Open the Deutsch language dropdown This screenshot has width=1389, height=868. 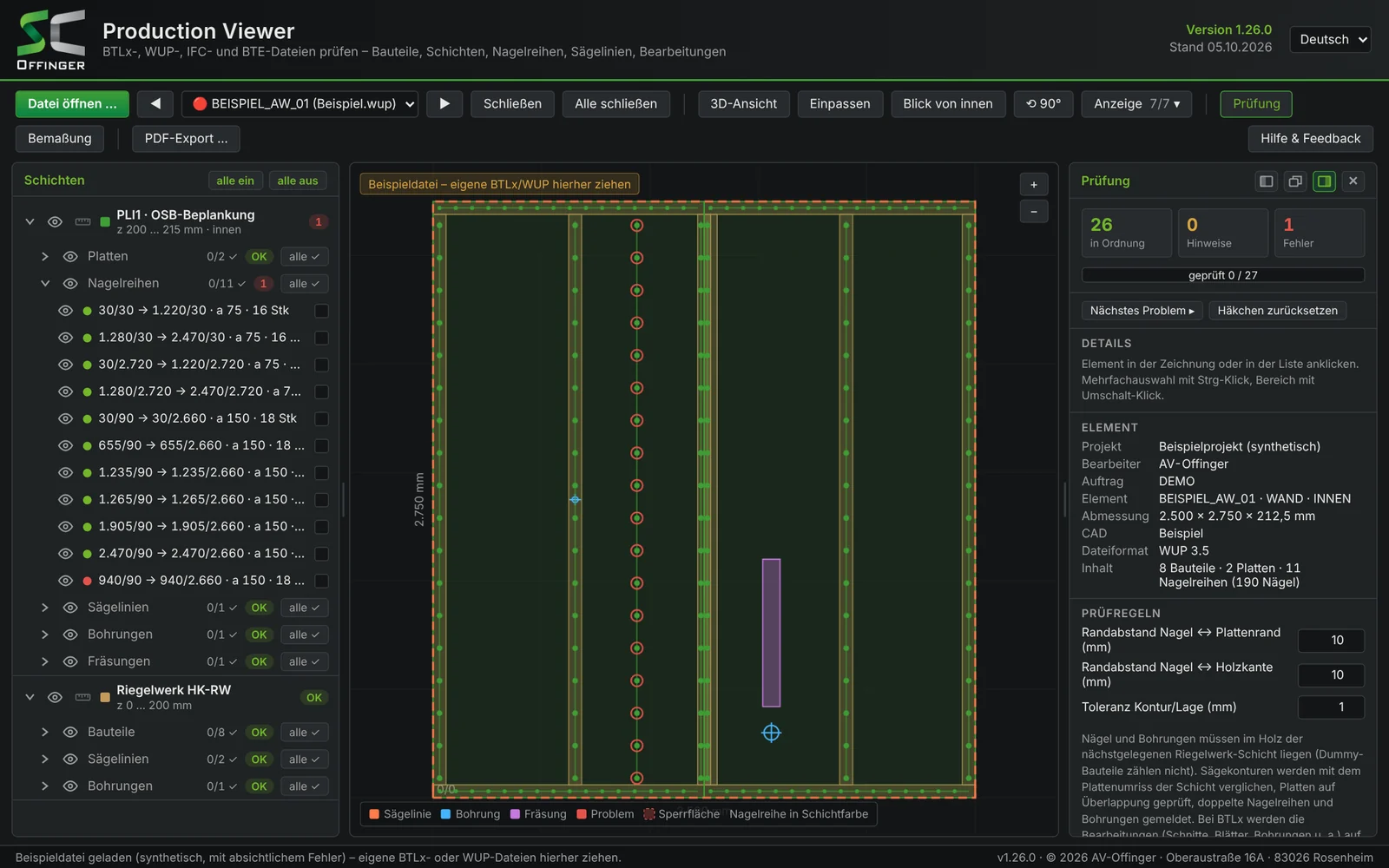pos(1331,39)
